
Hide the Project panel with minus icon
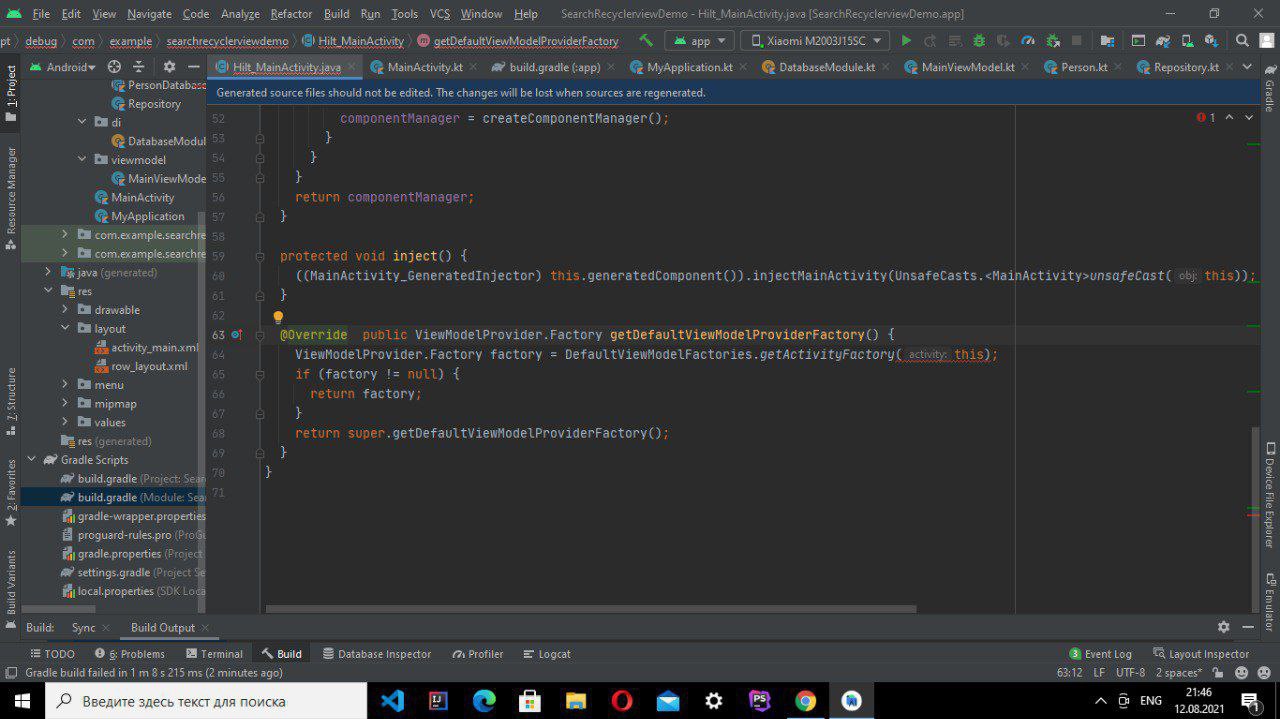click(x=194, y=67)
